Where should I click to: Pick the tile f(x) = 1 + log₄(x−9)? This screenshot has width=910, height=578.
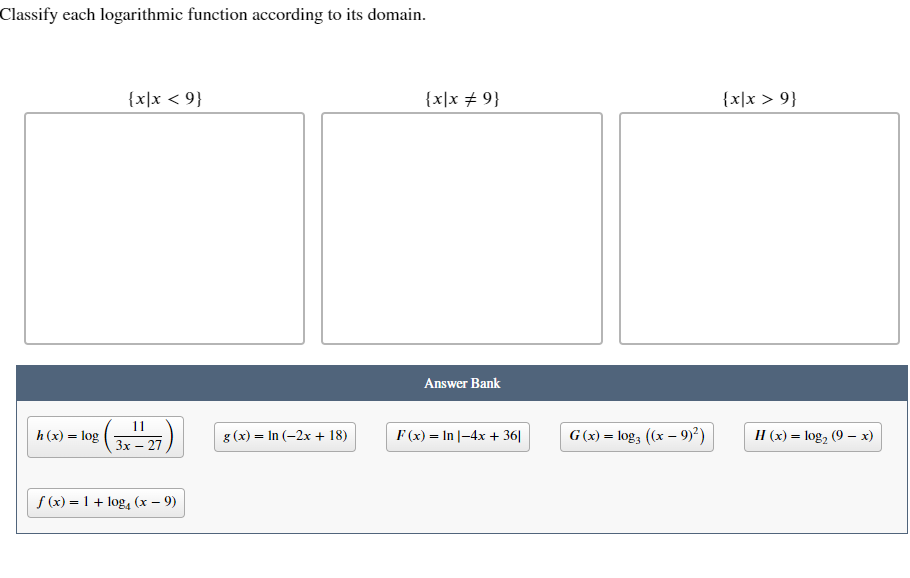(105, 502)
